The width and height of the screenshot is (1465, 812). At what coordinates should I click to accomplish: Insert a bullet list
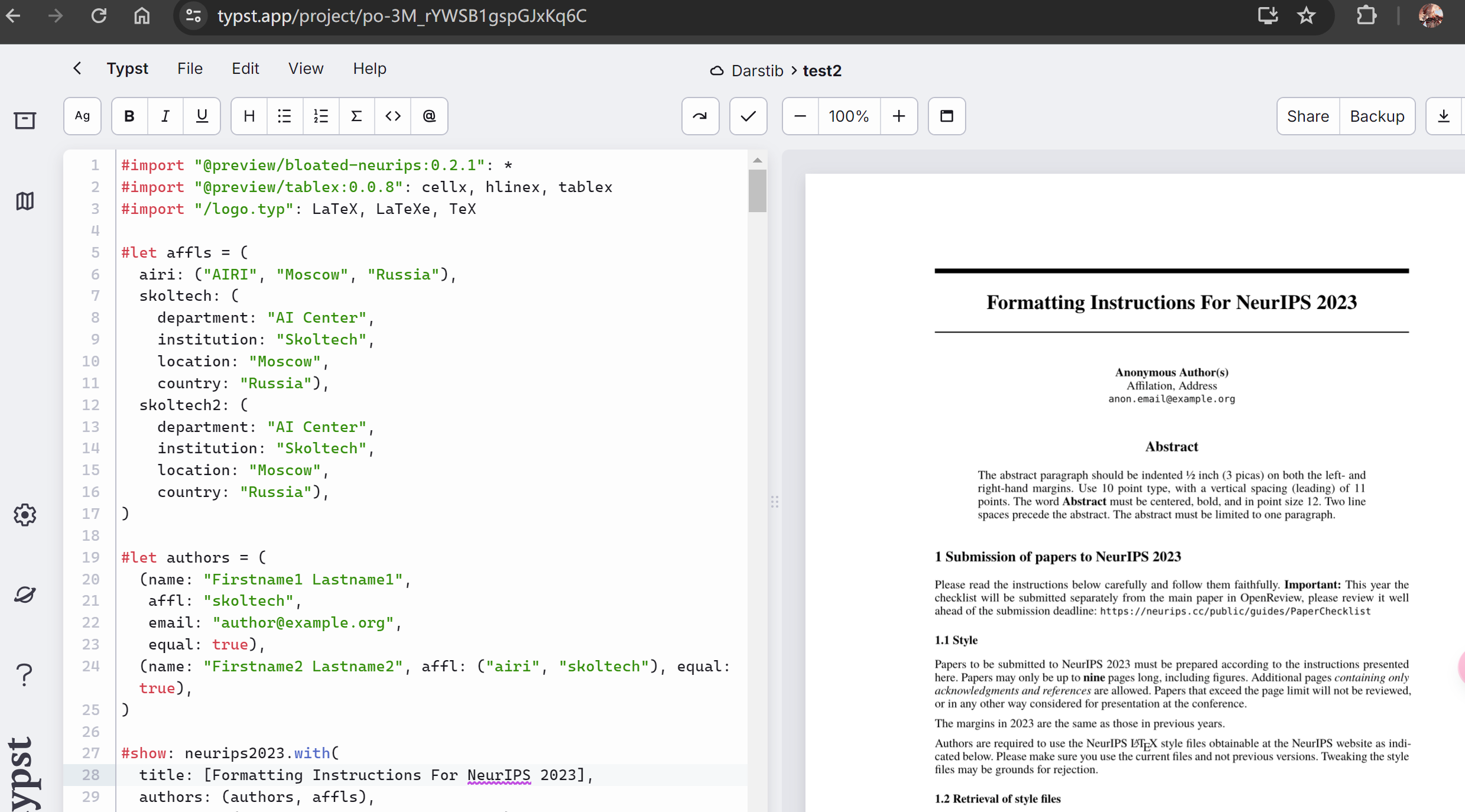point(285,116)
